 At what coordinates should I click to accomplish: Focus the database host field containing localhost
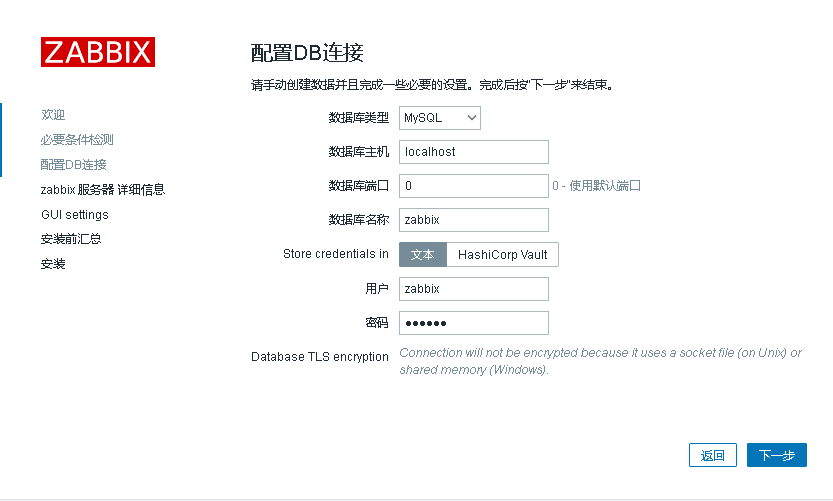point(474,152)
